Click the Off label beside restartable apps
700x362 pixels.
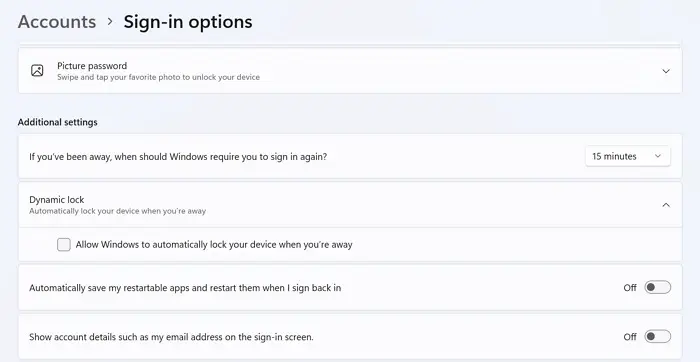pos(630,288)
